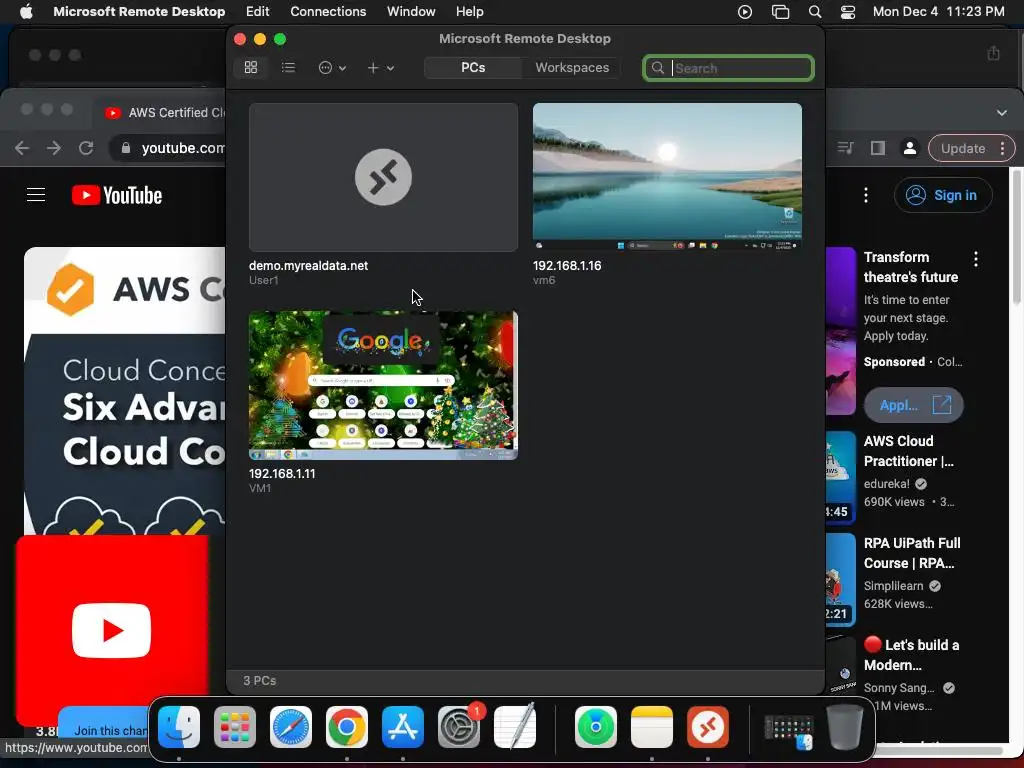The width and height of the screenshot is (1024, 768).
Task: Click the share icon in background window
Action: [993, 54]
